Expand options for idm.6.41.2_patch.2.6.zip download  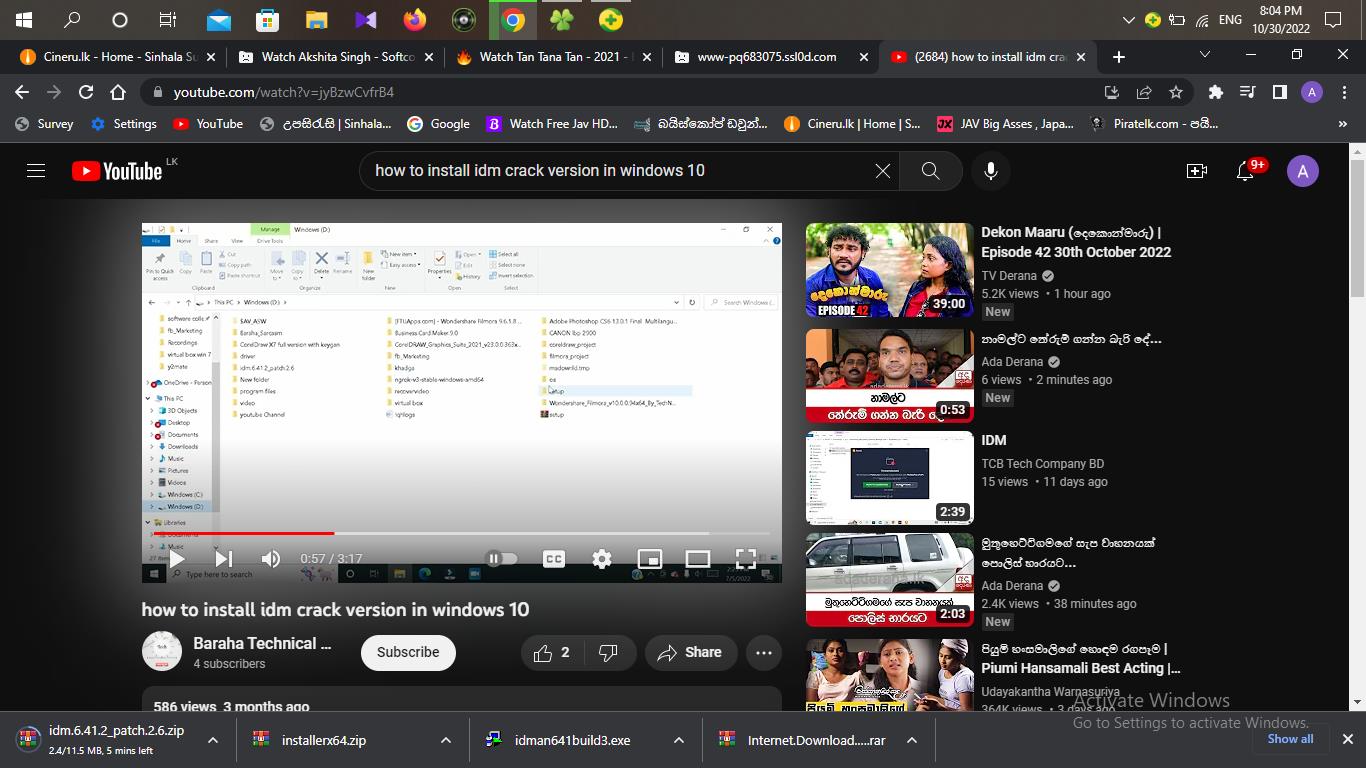[213, 740]
